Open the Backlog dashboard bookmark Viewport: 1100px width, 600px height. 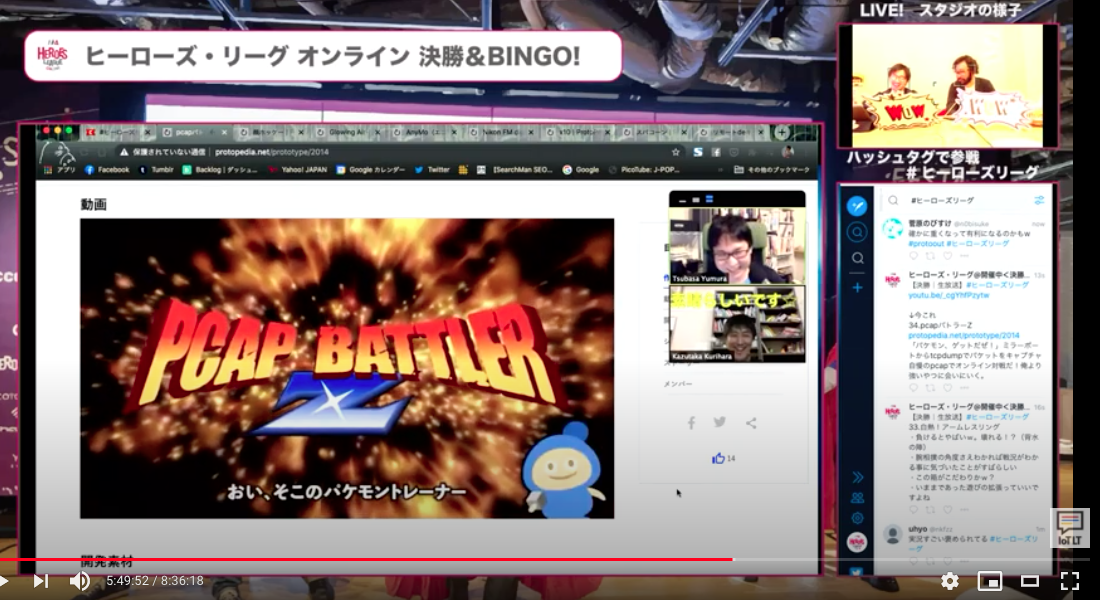click(220, 170)
